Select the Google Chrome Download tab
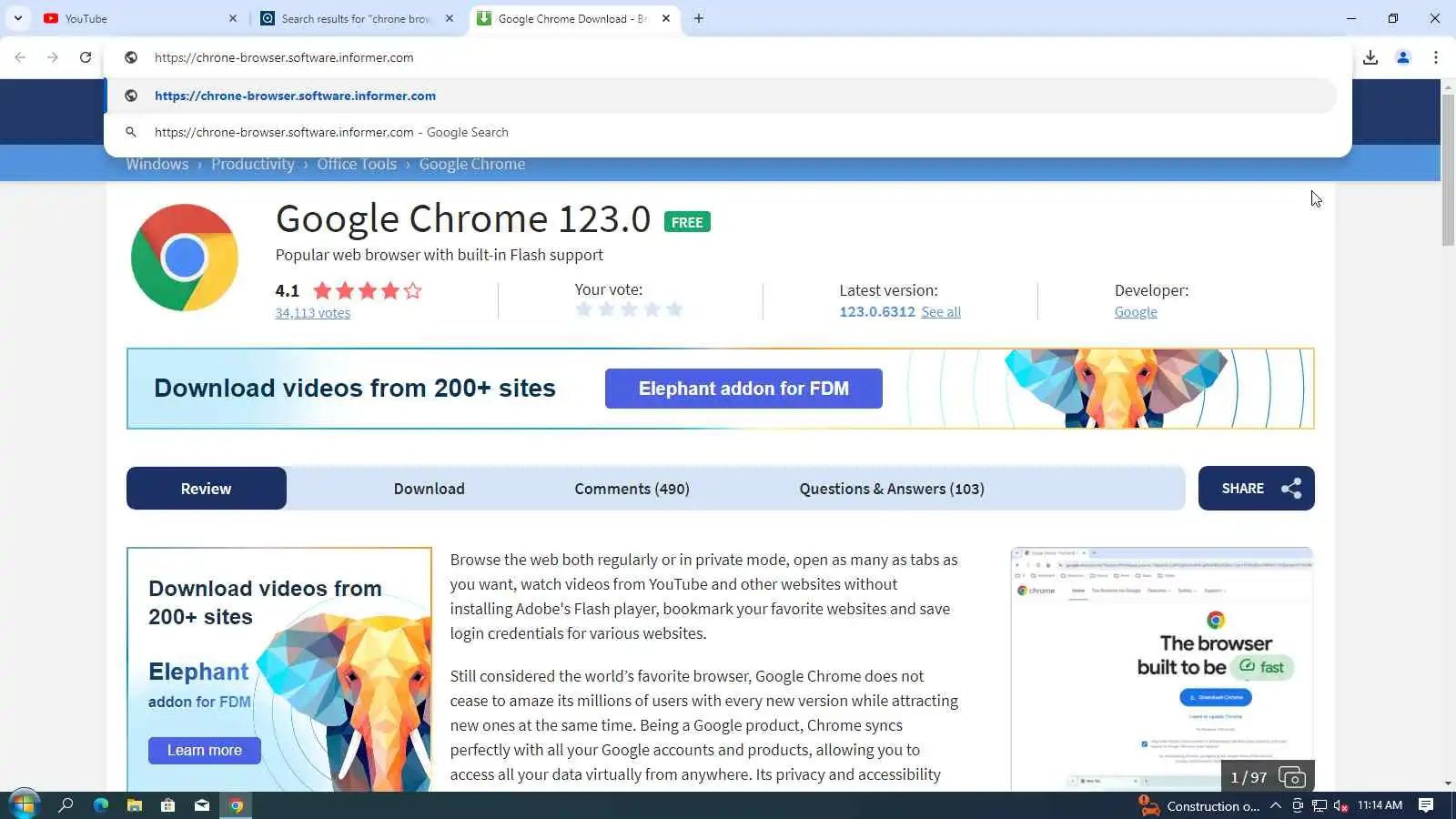Image resolution: width=1456 pixels, height=819 pixels. (573, 18)
